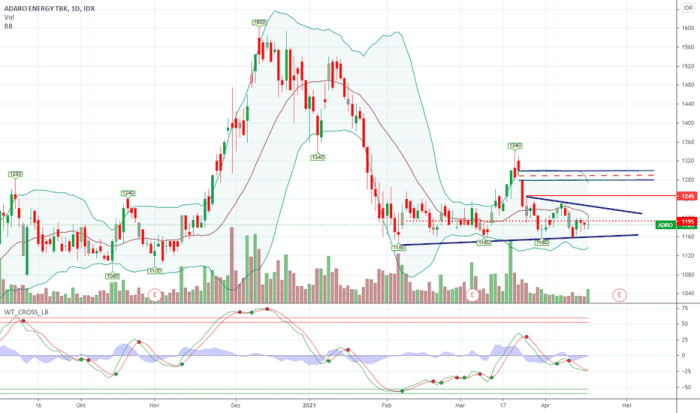Click the 1400 price axis label
This screenshot has height=413, width=700.
[x=688, y=123]
